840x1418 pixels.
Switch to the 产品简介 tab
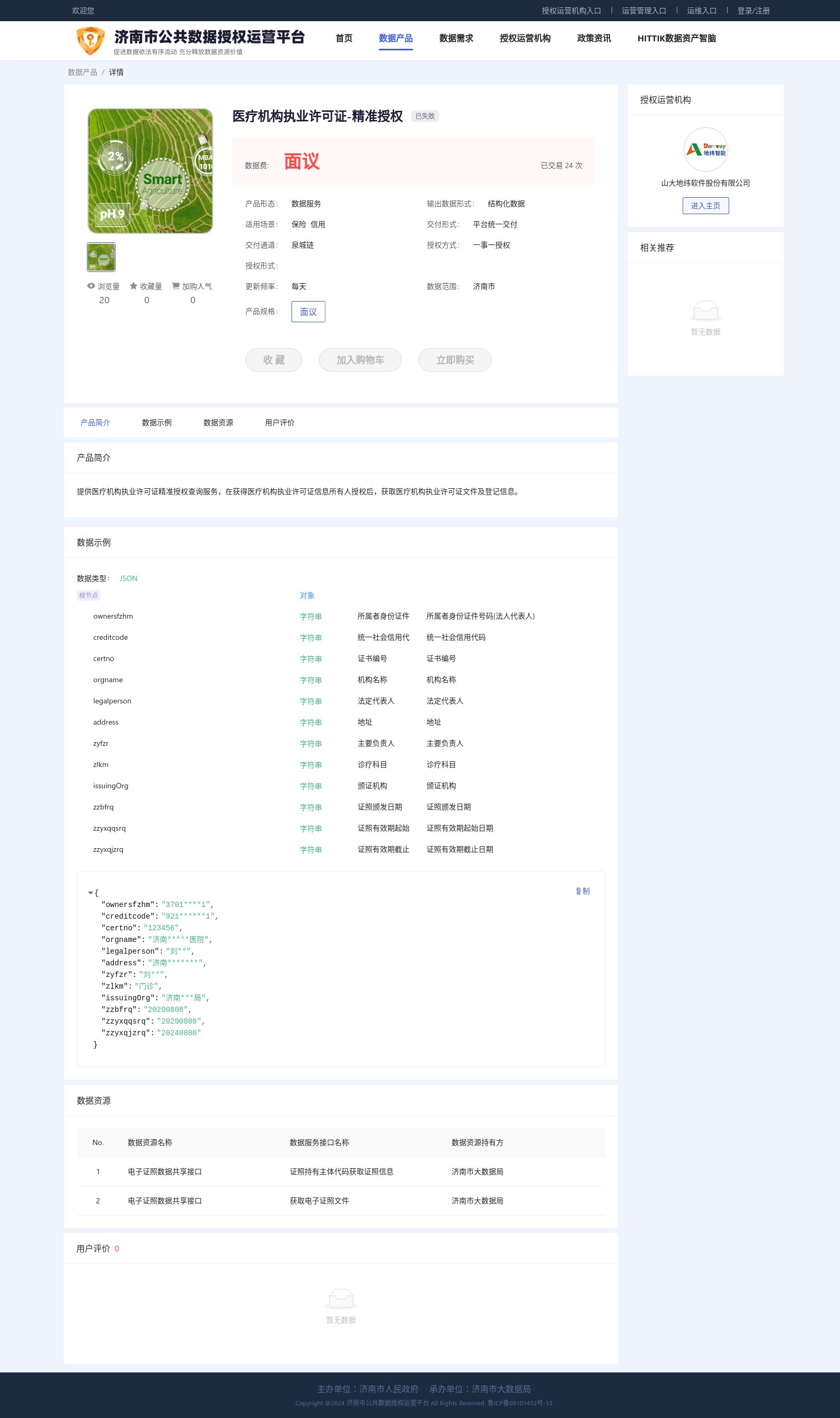pos(95,422)
